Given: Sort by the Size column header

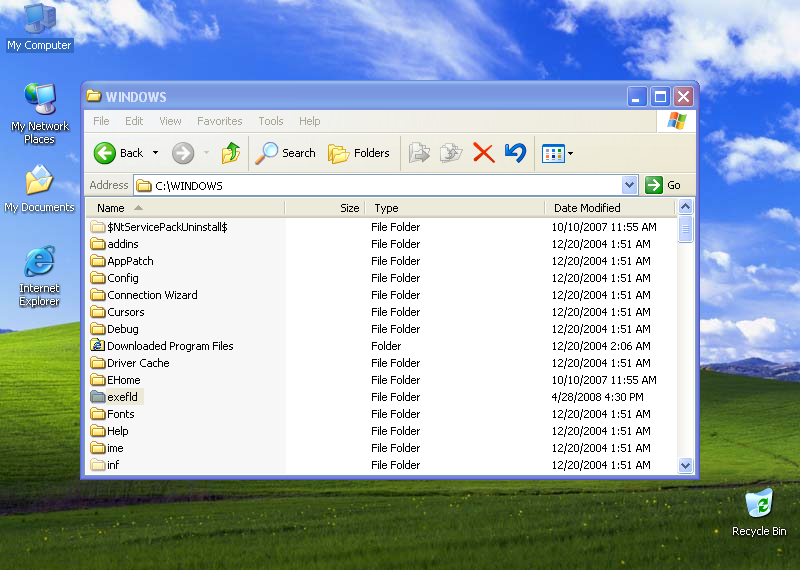Looking at the screenshot, I should [325, 208].
